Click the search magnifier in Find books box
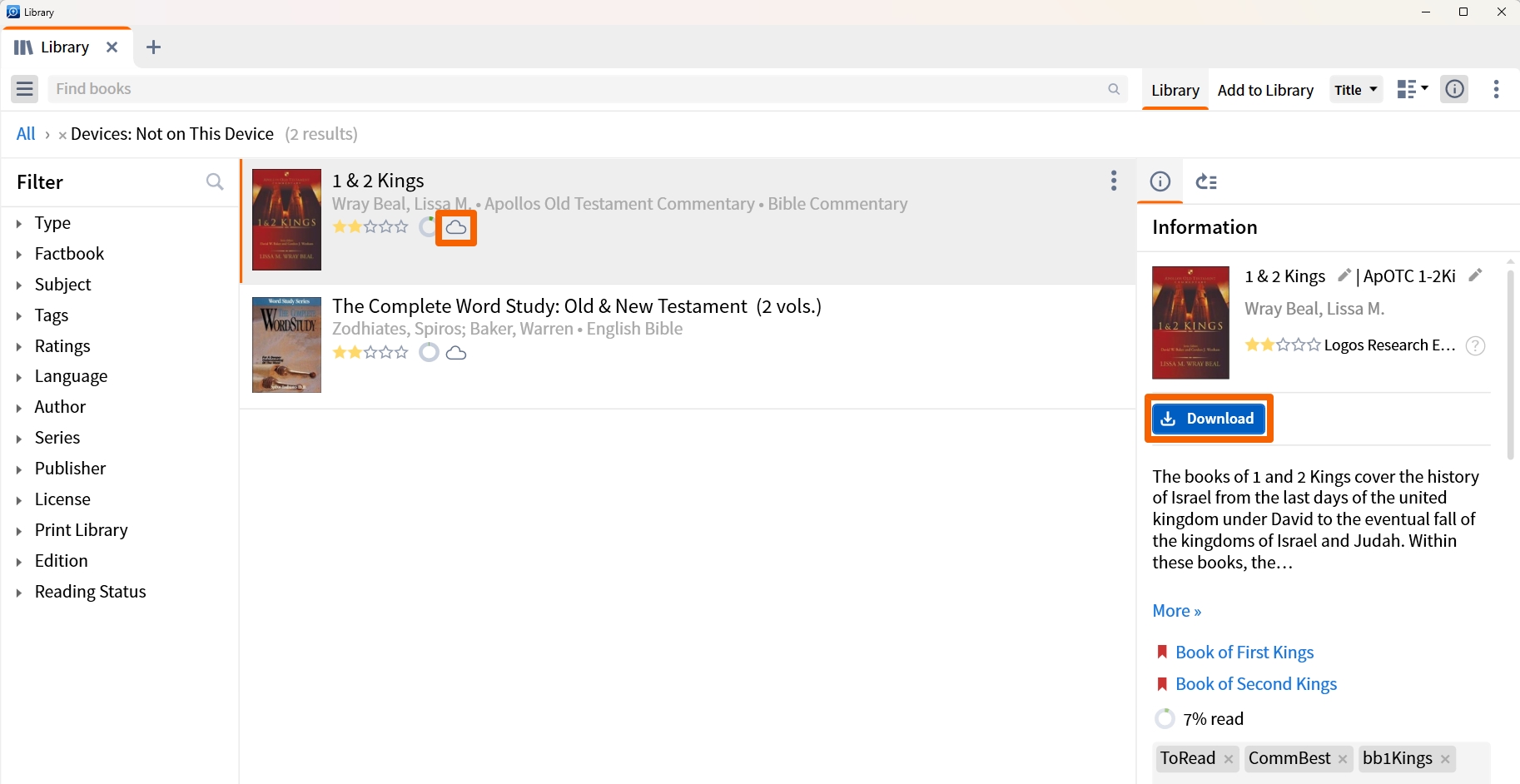This screenshot has width=1520, height=784. [x=1114, y=89]
